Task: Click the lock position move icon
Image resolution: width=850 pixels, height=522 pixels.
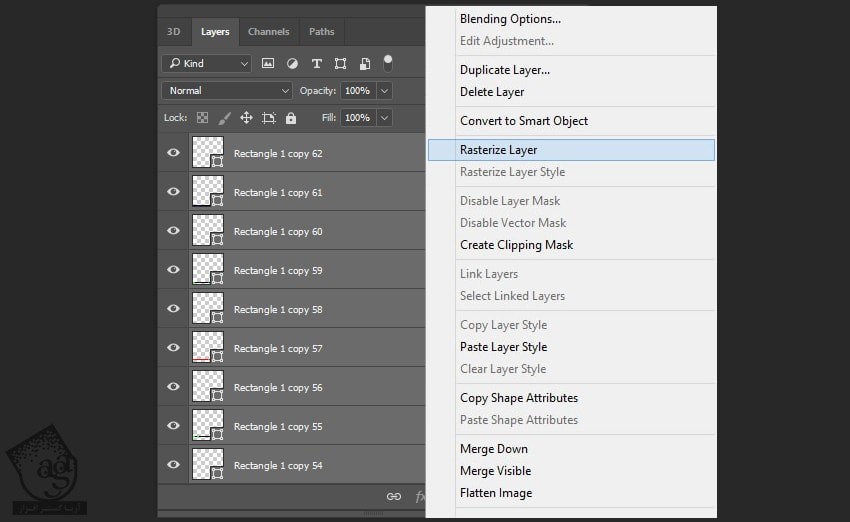Action: pyautogui.click(x=246, y=118)
